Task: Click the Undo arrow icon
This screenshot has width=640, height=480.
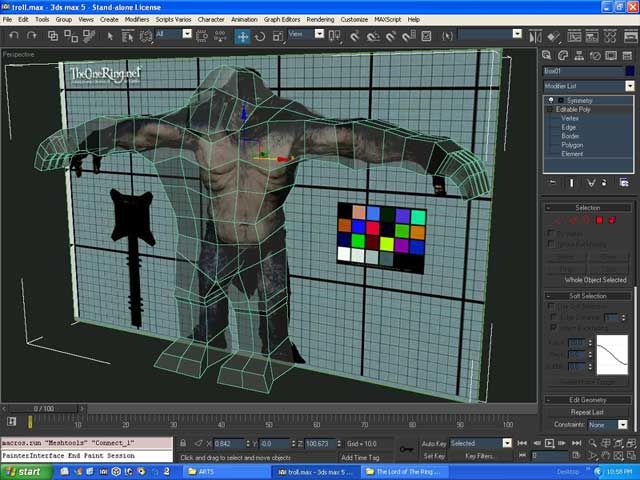Action: (13, 36)
